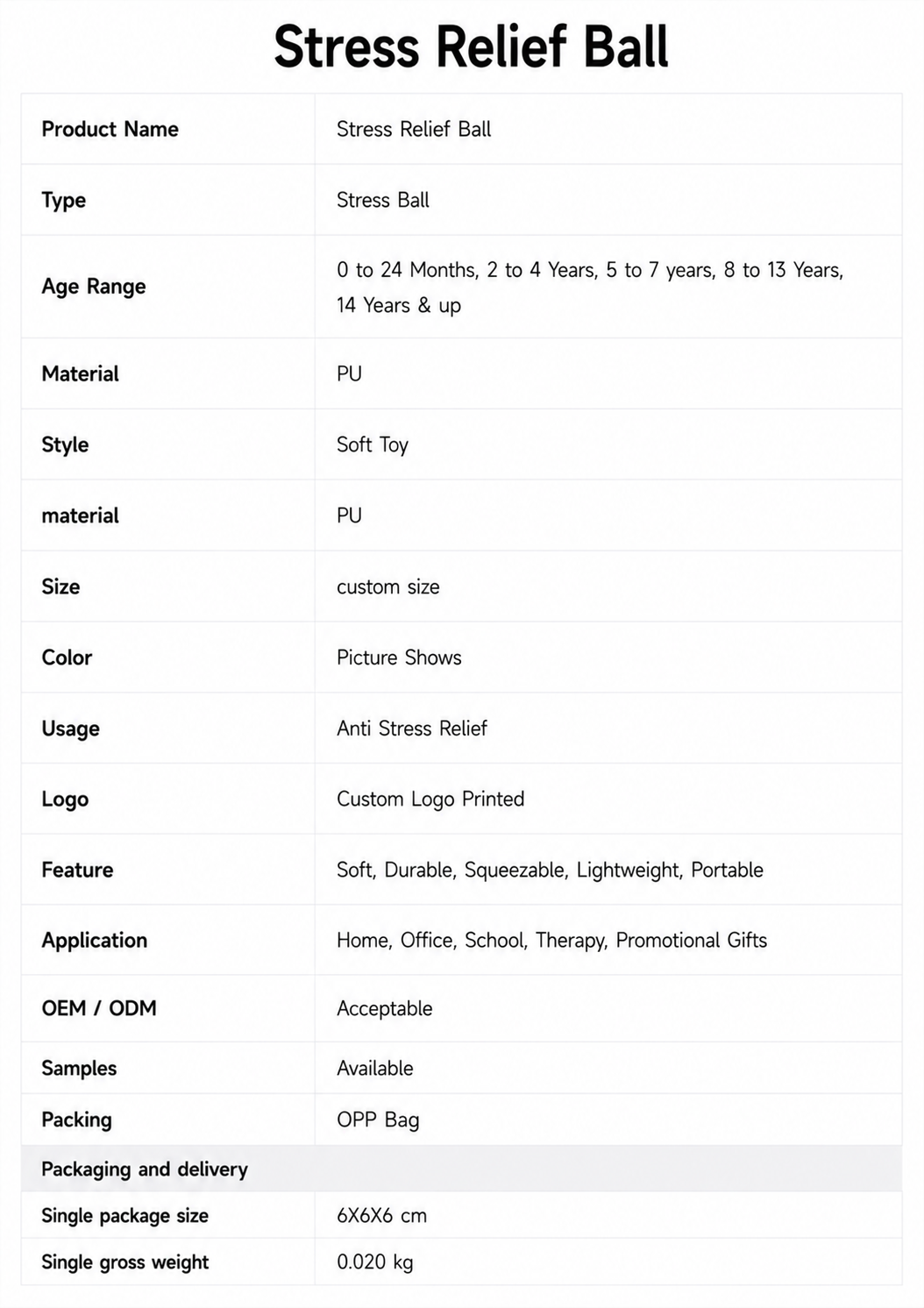Click the 0.020 kg gross weight value
Screen dimensions: 924x1308
click(374, 1262)
